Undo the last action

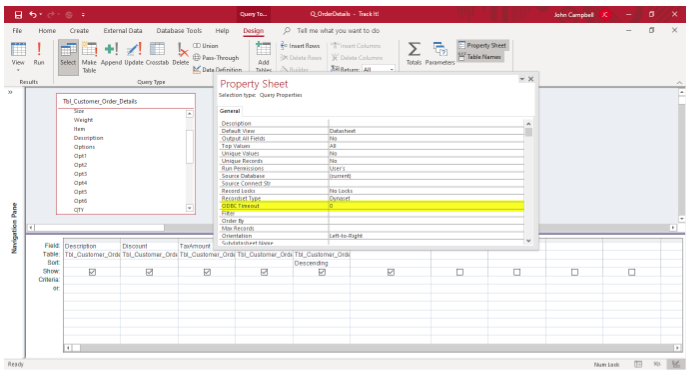33,15
